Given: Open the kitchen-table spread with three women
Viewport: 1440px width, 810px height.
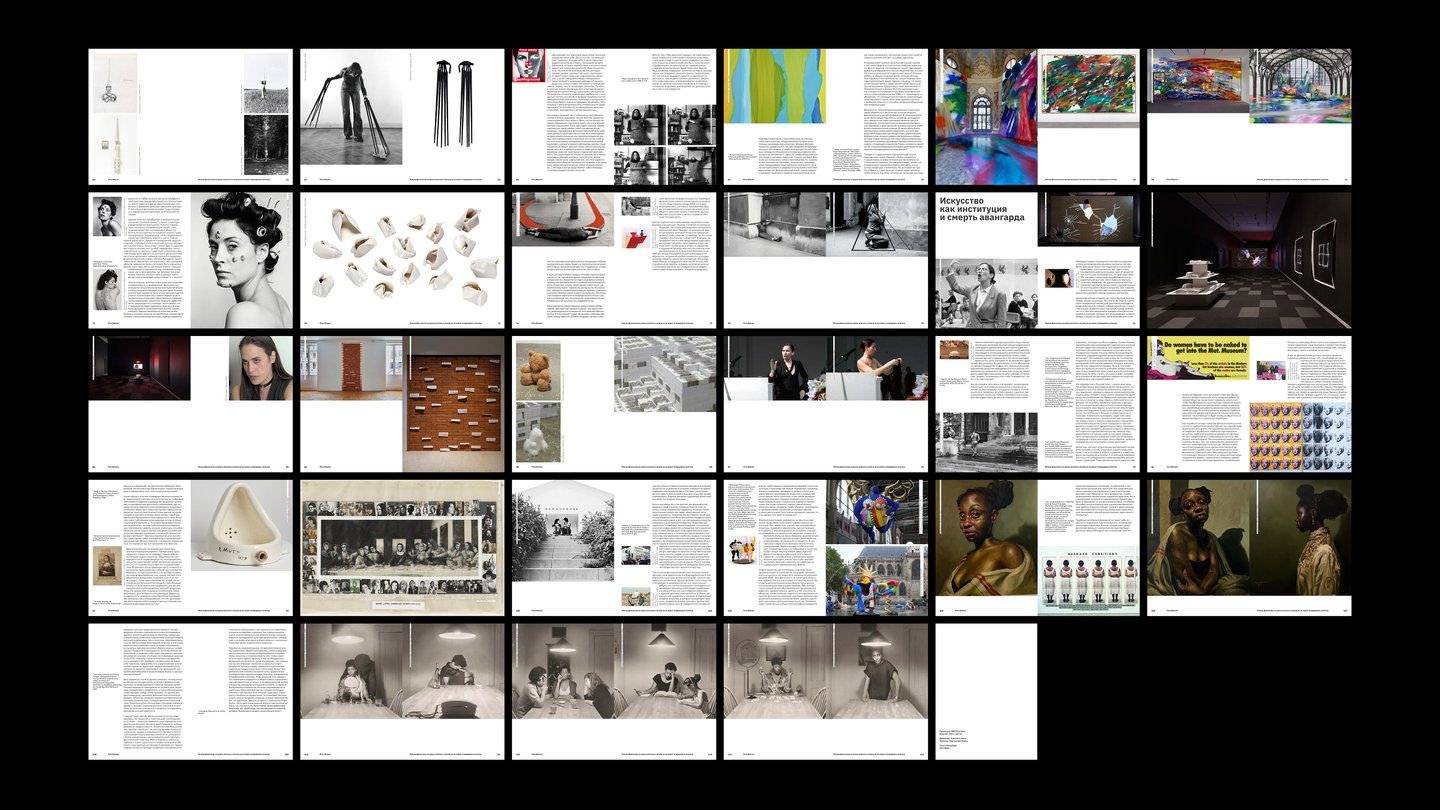Looking at the screenshot, I should pyautogui.click(x=614, y=692).
